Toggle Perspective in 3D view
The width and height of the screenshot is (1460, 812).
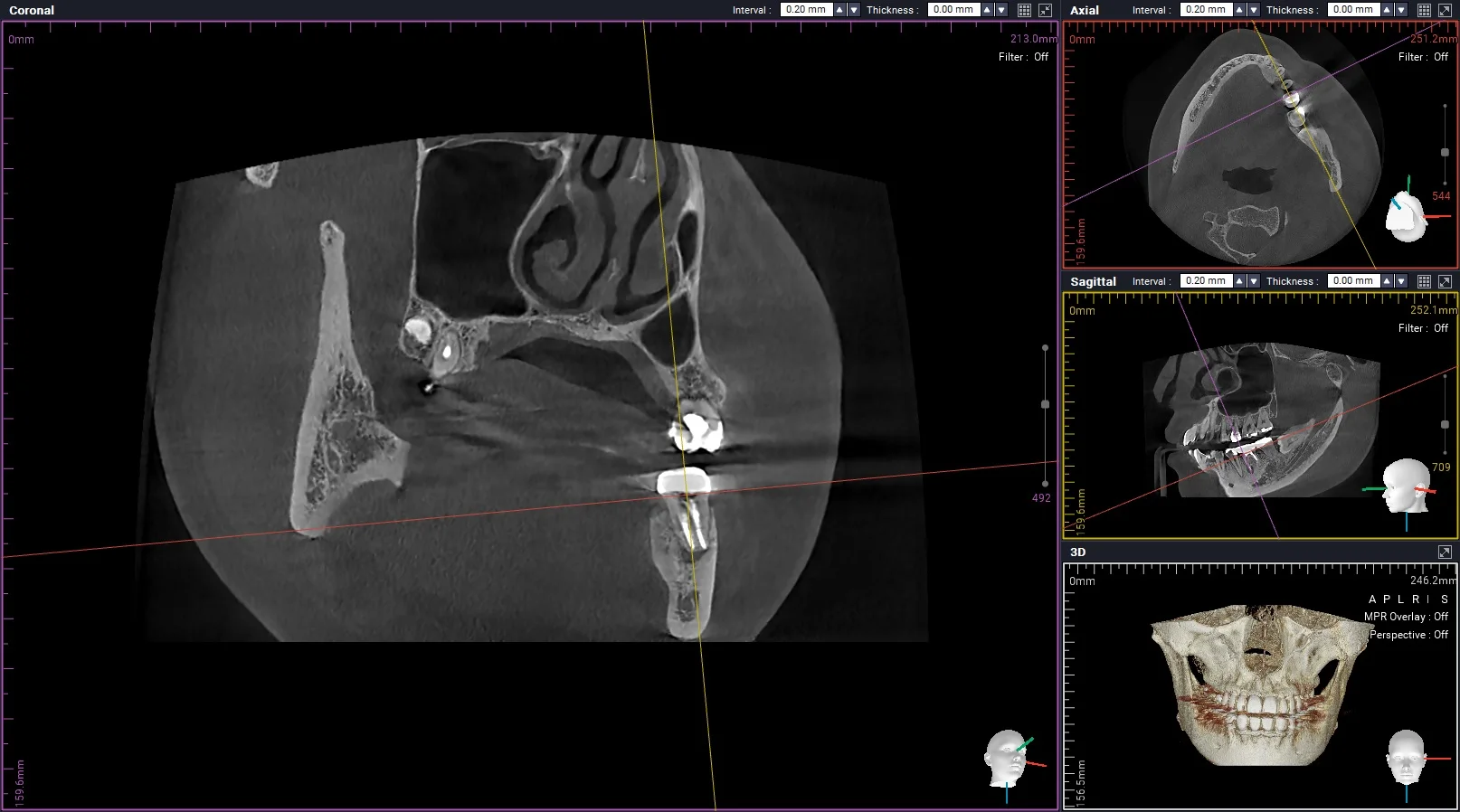[x=1408, y=635]
